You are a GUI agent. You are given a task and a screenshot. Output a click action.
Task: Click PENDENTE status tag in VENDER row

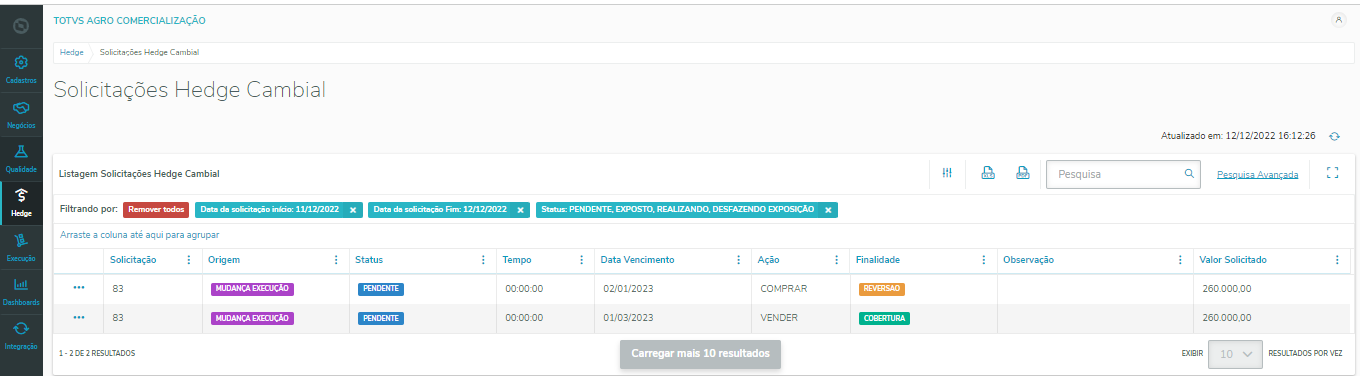tap(381, 318)
